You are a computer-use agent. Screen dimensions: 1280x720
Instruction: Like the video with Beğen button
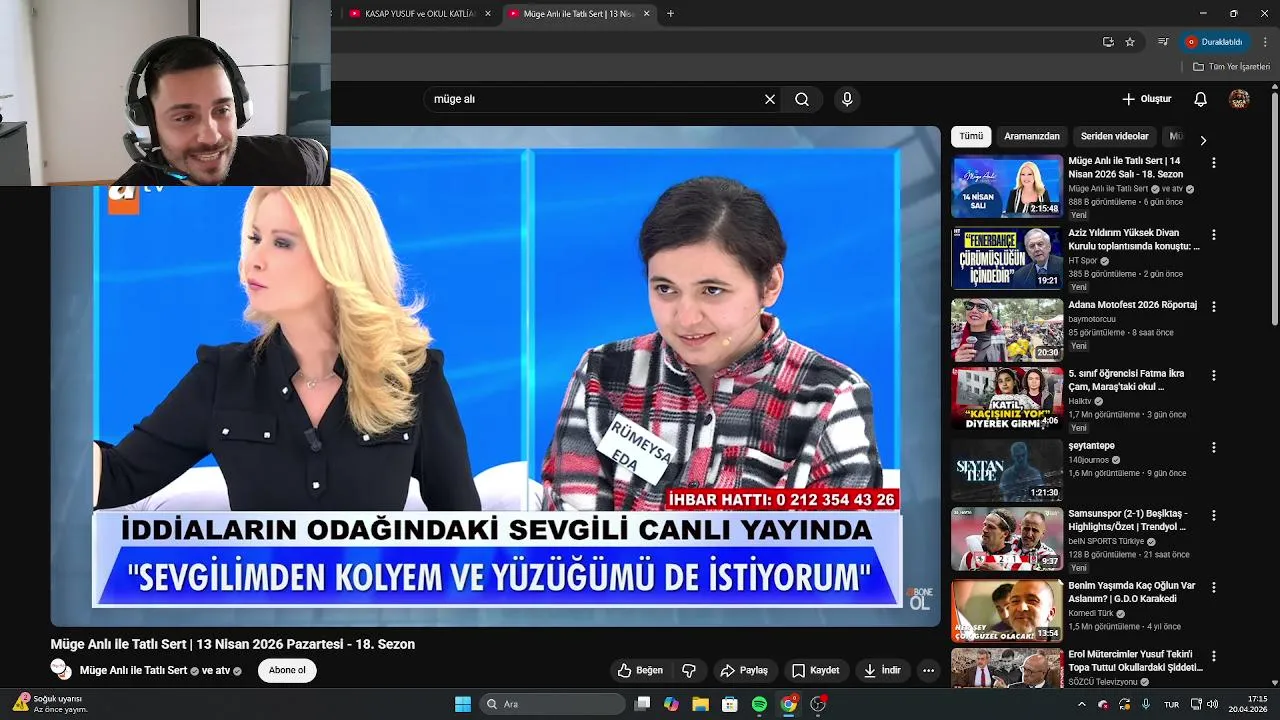click(640, 670)
